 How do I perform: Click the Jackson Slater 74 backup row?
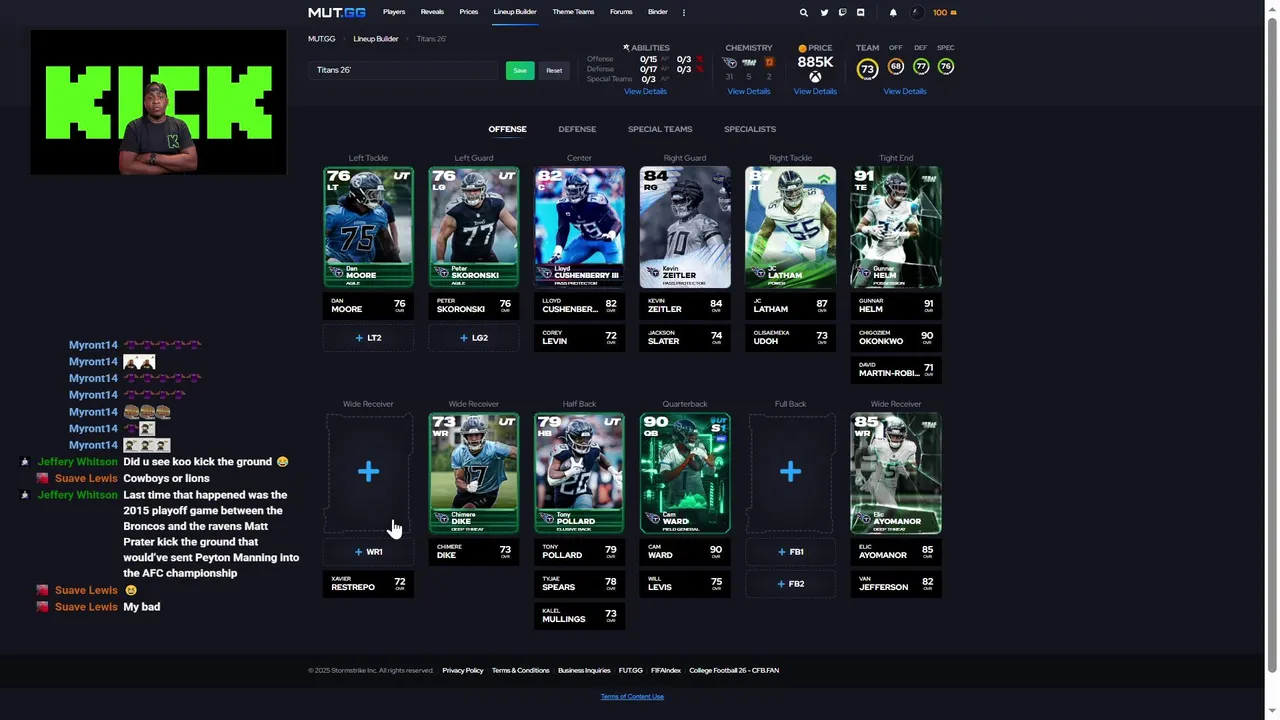[x=685, y=338]
